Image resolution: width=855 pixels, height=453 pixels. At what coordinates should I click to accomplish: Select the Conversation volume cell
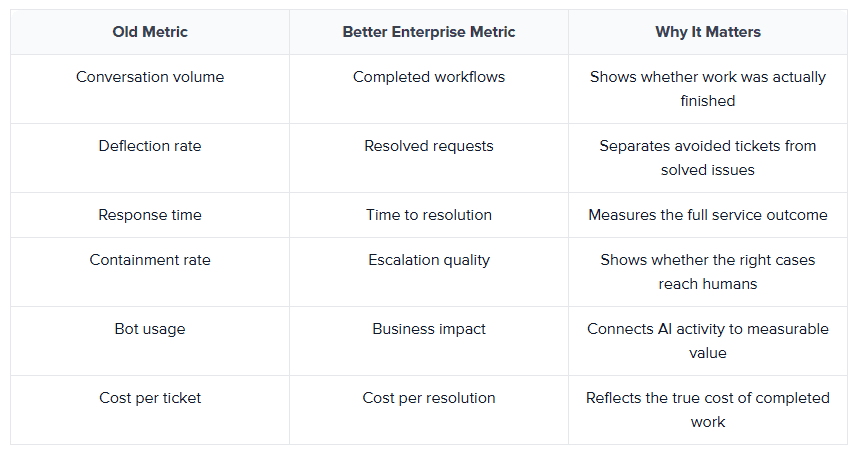click(x=150, y=89)
